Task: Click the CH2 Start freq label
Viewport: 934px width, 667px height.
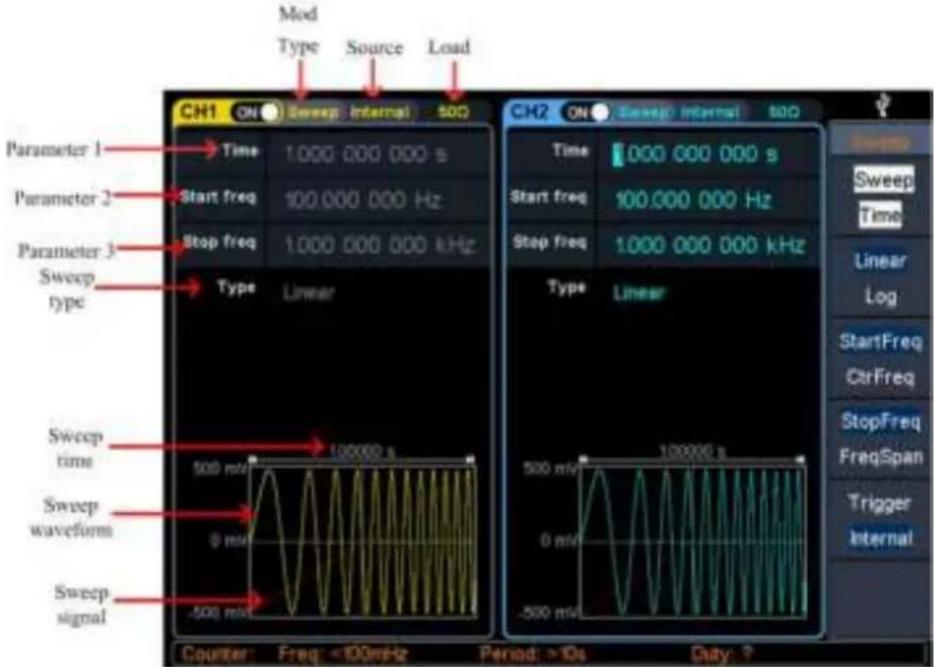Action: coord(549,197)
